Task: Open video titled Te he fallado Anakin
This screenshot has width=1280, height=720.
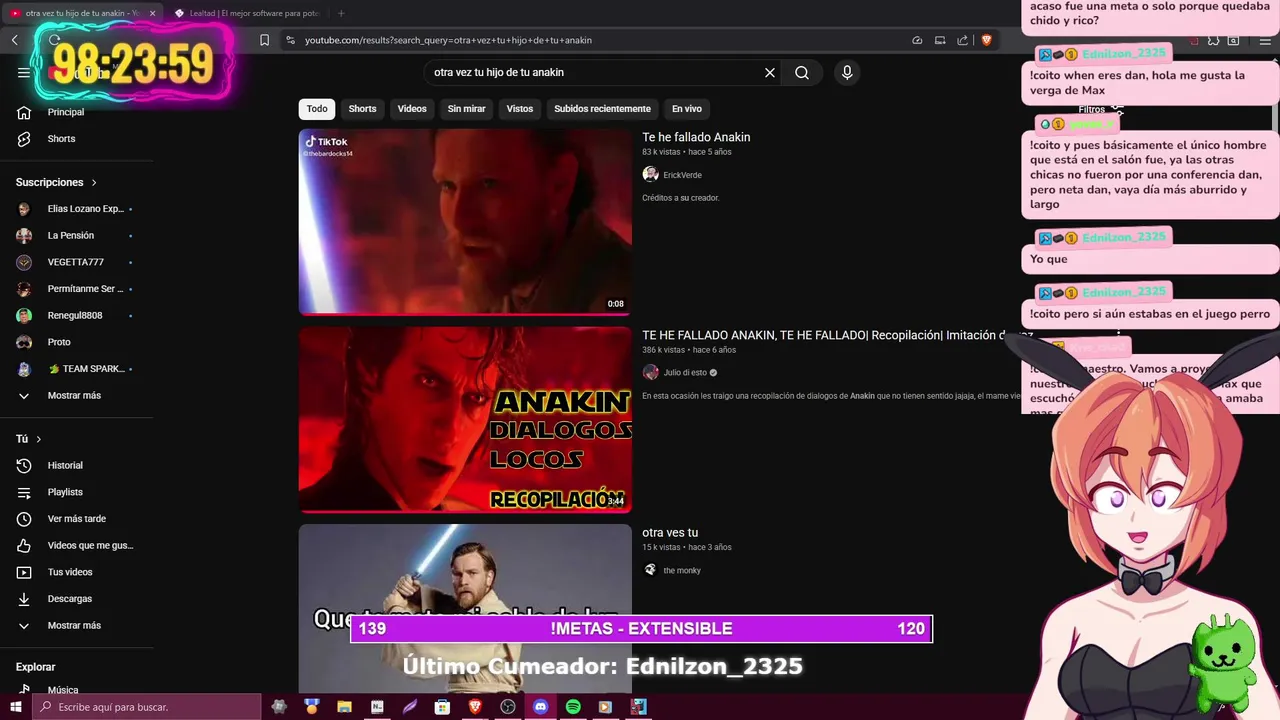Action: pyautogui.click(x=696, y=137)
